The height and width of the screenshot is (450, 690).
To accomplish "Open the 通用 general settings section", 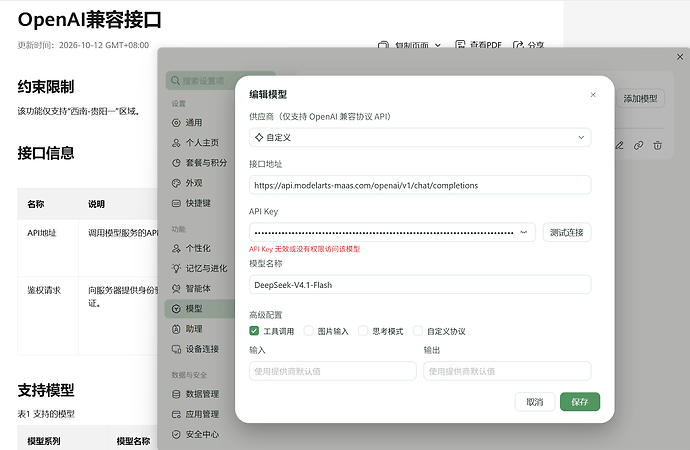I will 194,123.
